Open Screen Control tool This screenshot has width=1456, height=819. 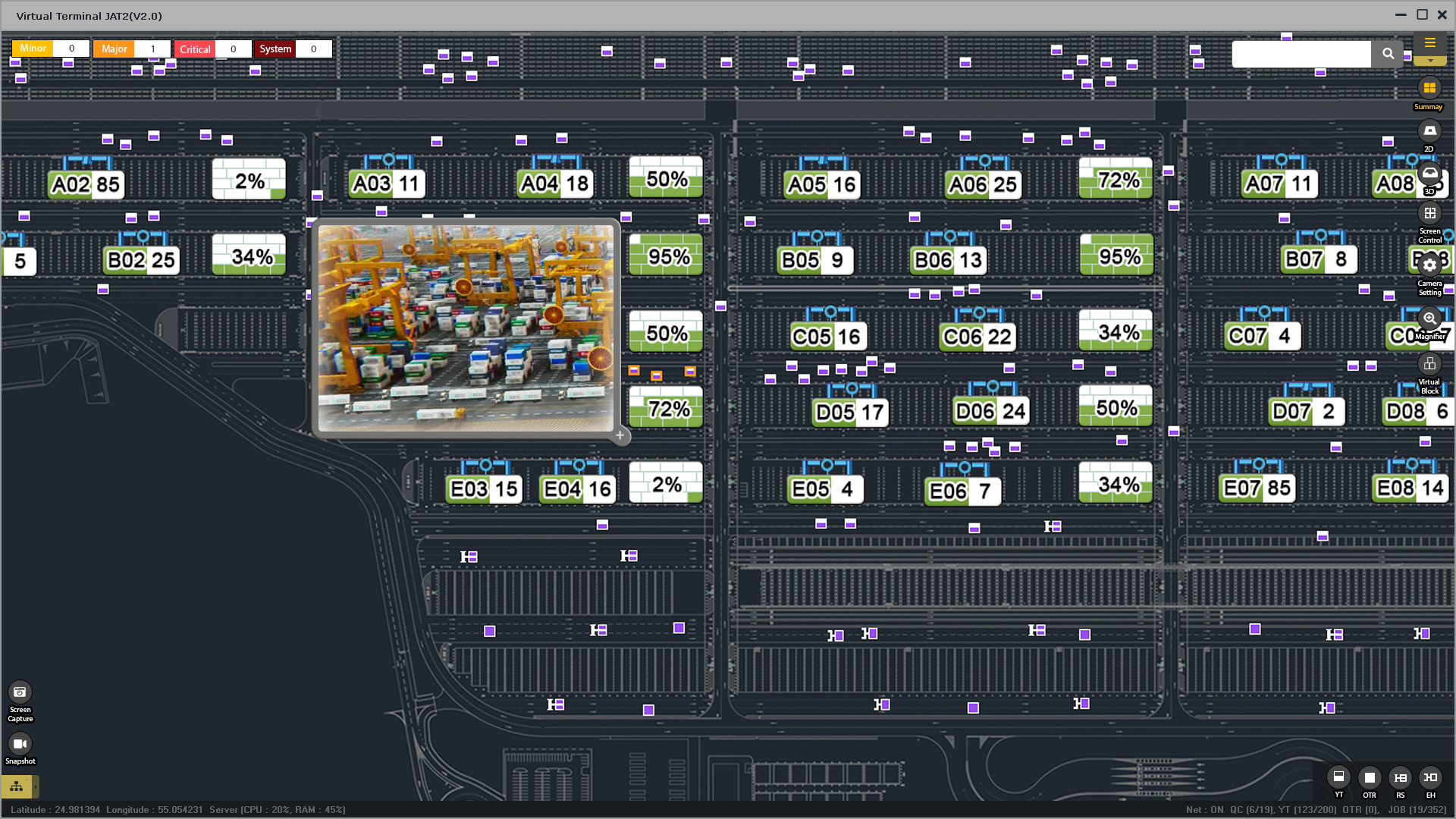click(1429, 214)
